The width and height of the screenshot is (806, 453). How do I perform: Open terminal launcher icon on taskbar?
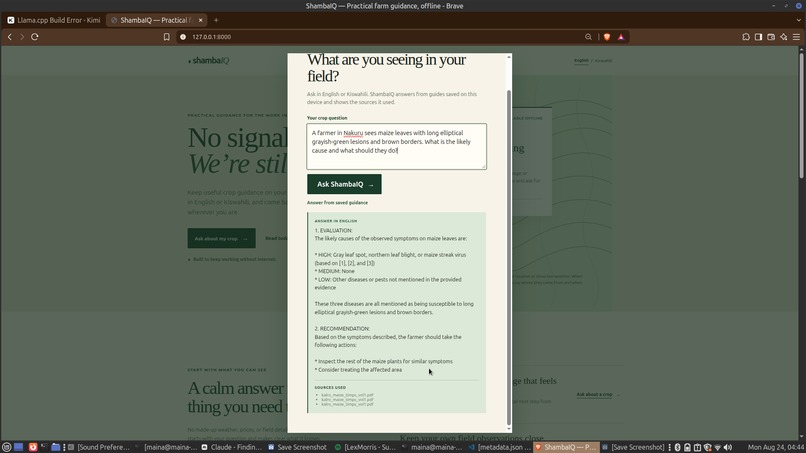coord(44,447)
